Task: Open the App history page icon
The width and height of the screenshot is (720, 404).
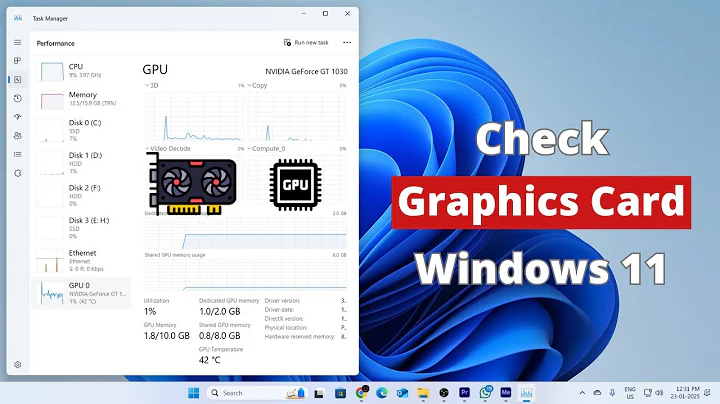Action: [x=17, y=98]
